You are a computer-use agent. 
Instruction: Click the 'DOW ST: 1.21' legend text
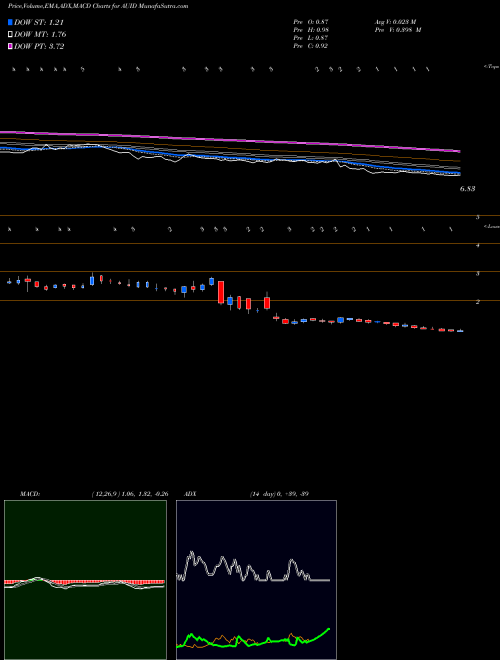(x=39, y=23)
